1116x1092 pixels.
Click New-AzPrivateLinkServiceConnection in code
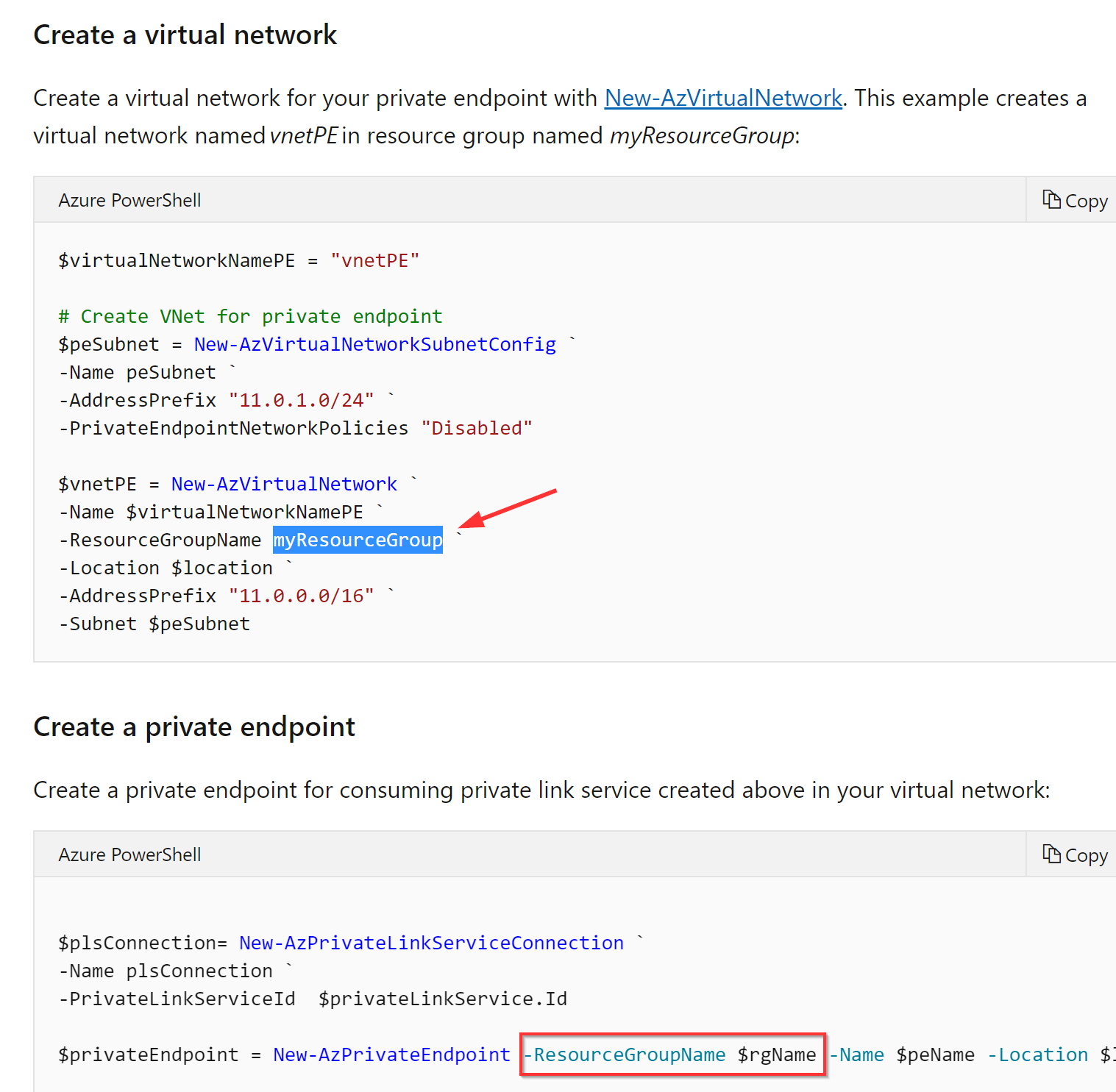pyautogui.click(x=432, y=943)
